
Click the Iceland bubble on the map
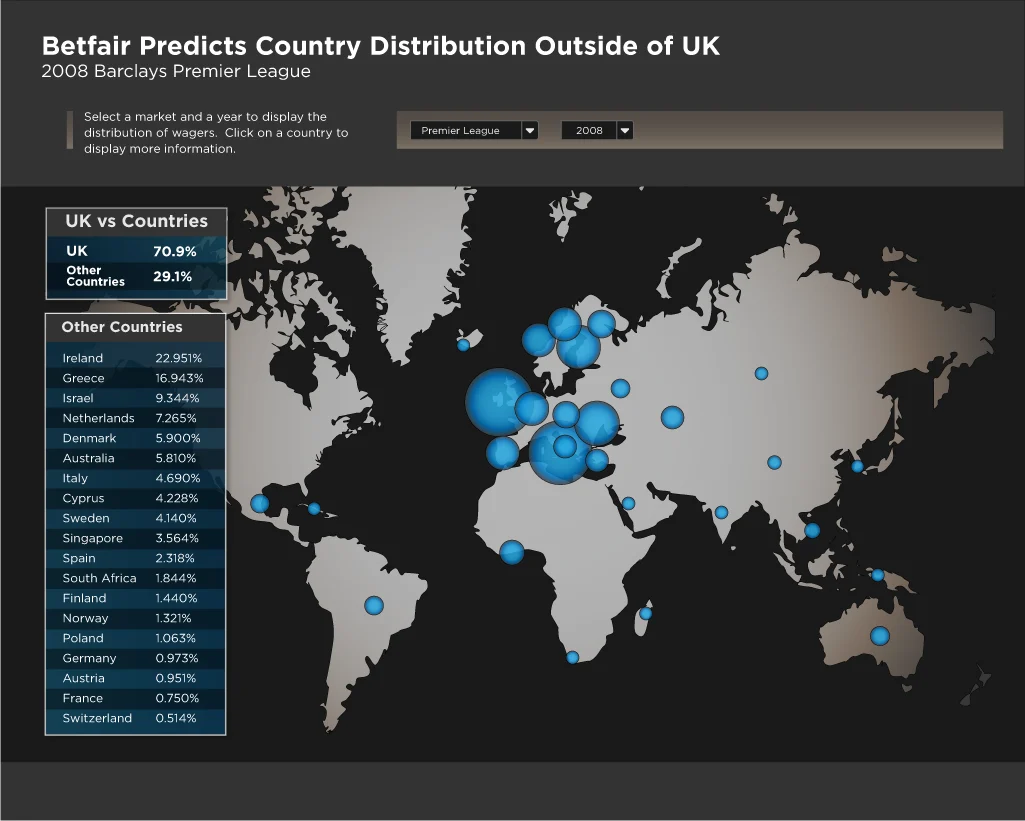tap(463, 344)
